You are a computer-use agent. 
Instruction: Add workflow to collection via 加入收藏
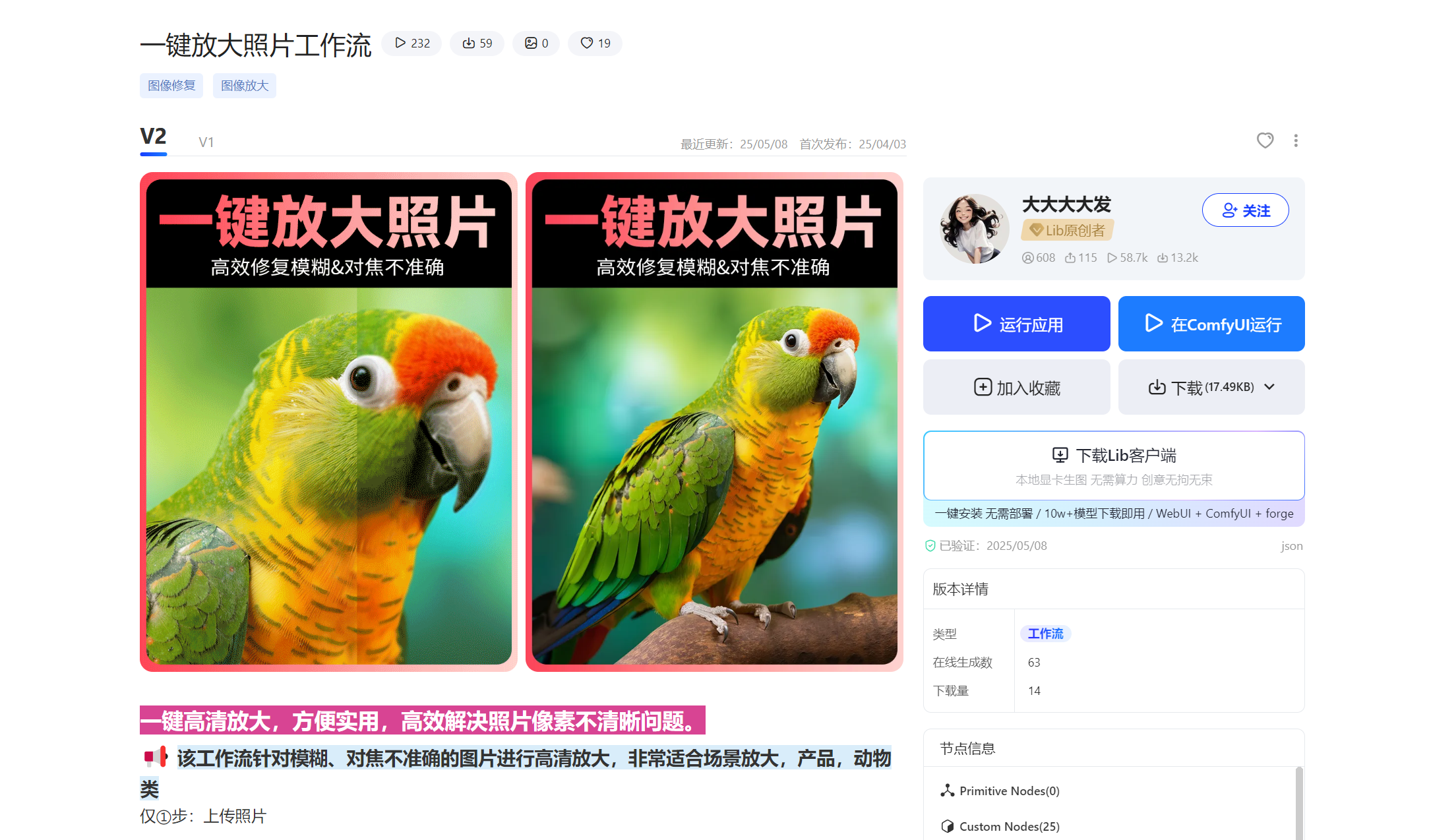(1016, 387)
